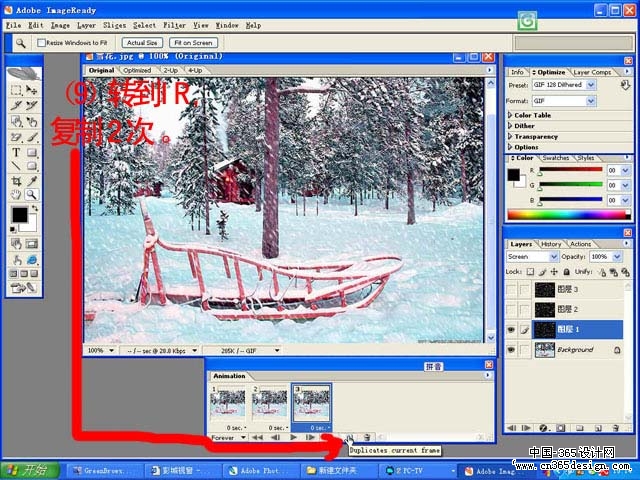Play the animation
The image size is (640, 480).
click(293, 438)
